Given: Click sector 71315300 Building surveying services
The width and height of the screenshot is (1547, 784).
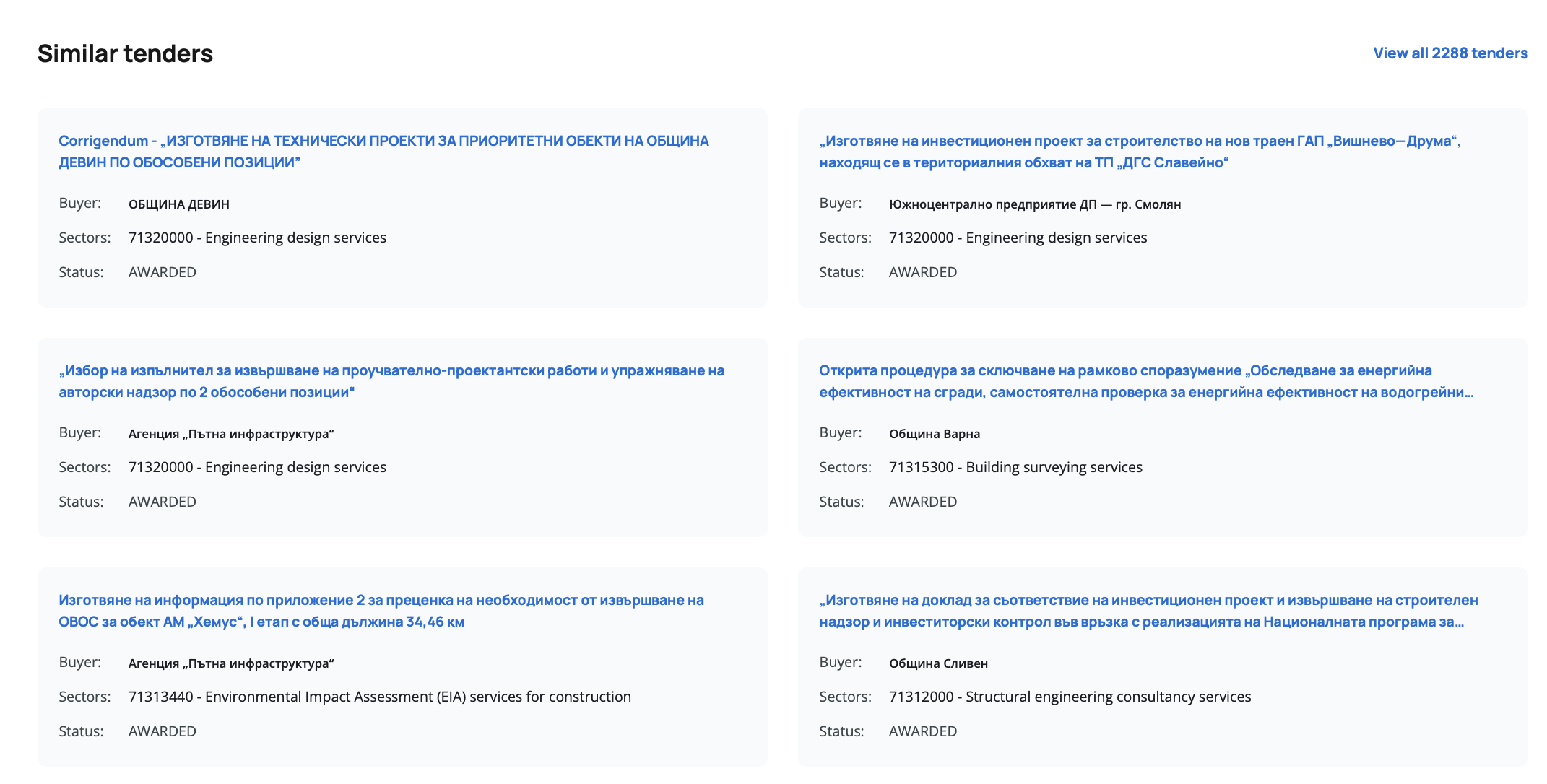Looking at the screenshot, I should [1015, 467].
